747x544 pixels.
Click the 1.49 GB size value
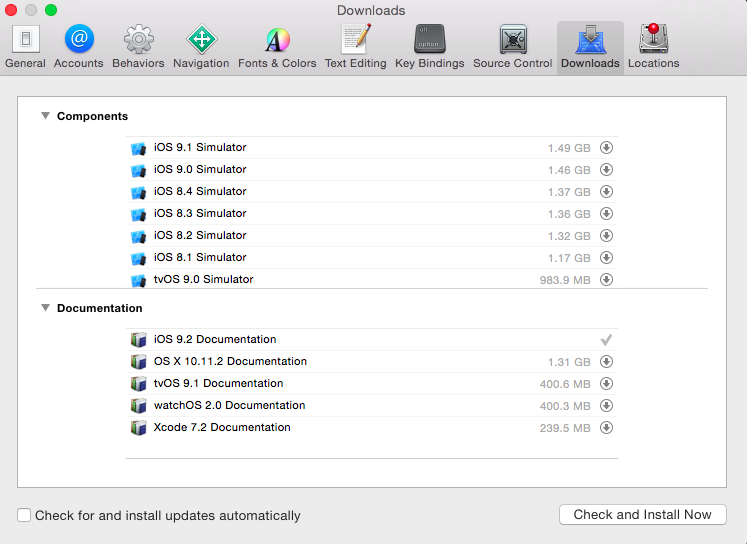click(569, 148)
